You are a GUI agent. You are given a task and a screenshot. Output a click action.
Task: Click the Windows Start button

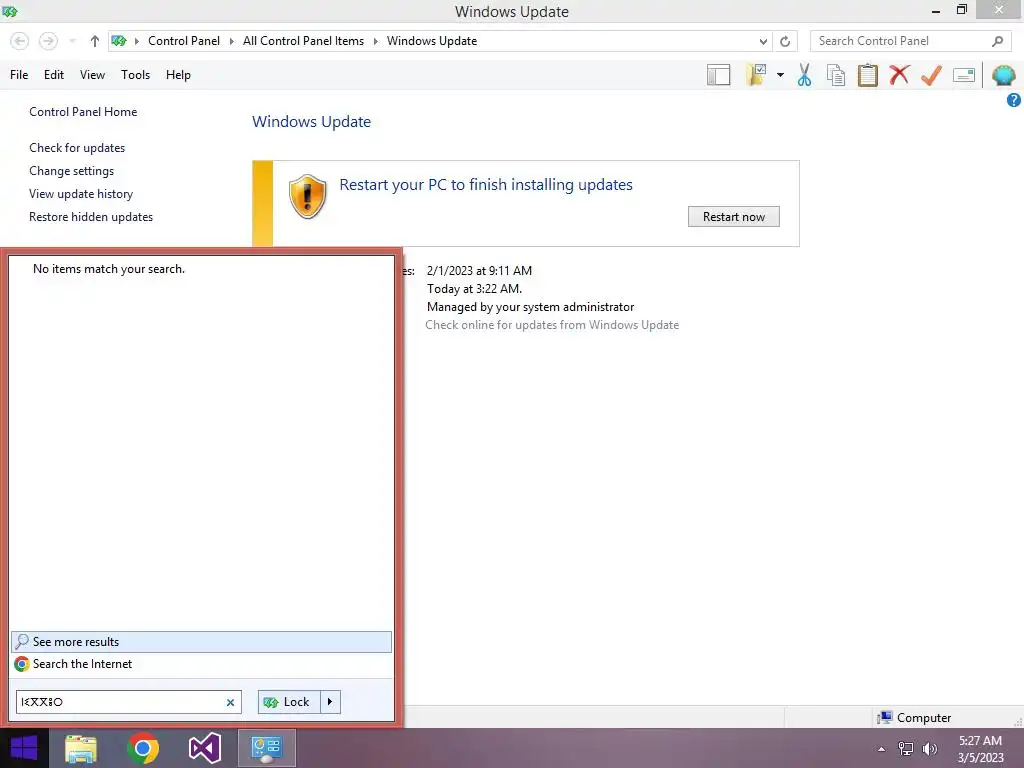click(x=24, y=748)
